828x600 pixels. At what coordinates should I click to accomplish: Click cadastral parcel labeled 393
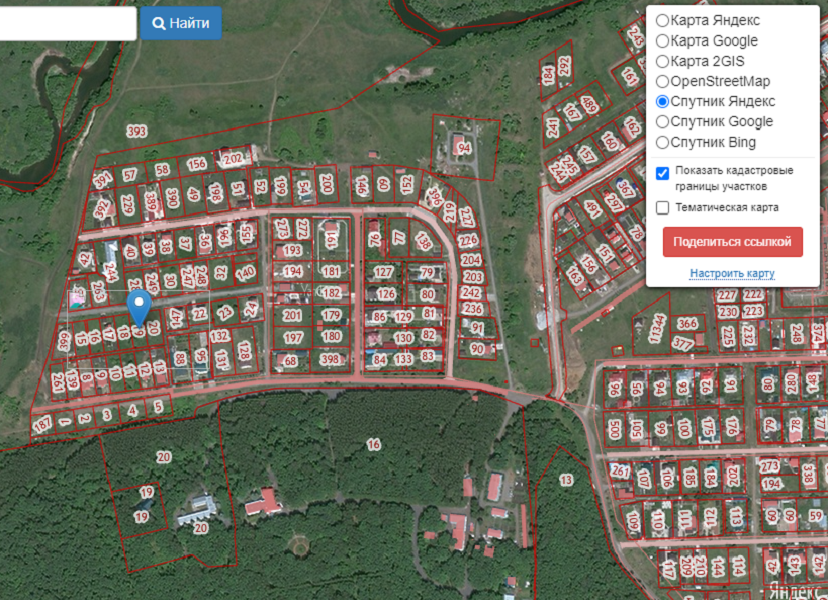click(x=136, y=131)
